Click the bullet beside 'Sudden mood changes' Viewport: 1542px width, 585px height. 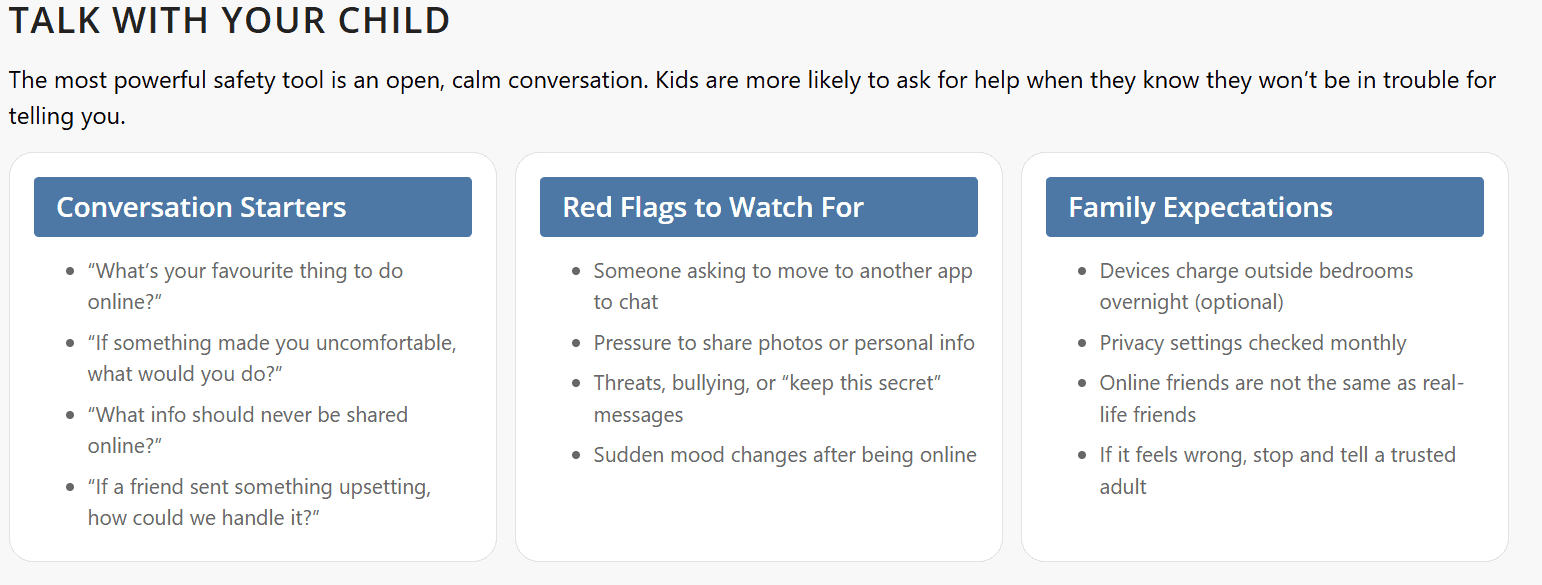pyautogui.click(x=576, y=455)
